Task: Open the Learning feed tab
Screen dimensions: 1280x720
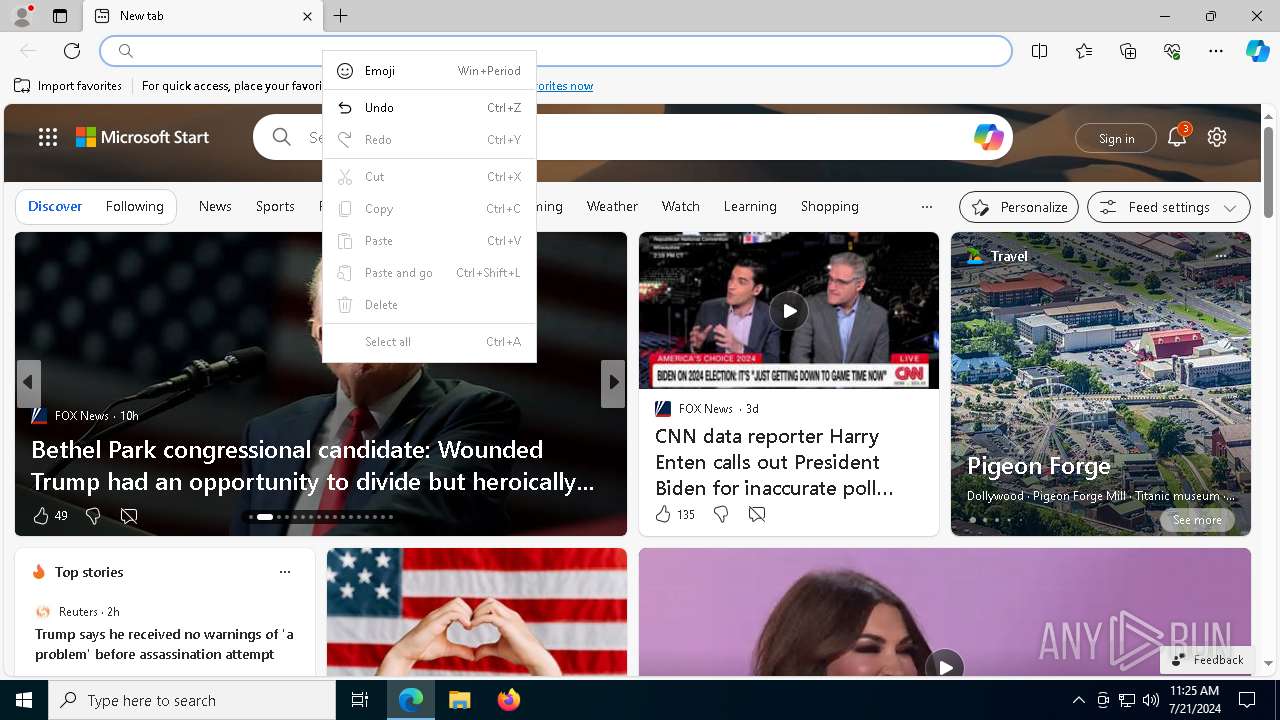Action: coord(750,206)
